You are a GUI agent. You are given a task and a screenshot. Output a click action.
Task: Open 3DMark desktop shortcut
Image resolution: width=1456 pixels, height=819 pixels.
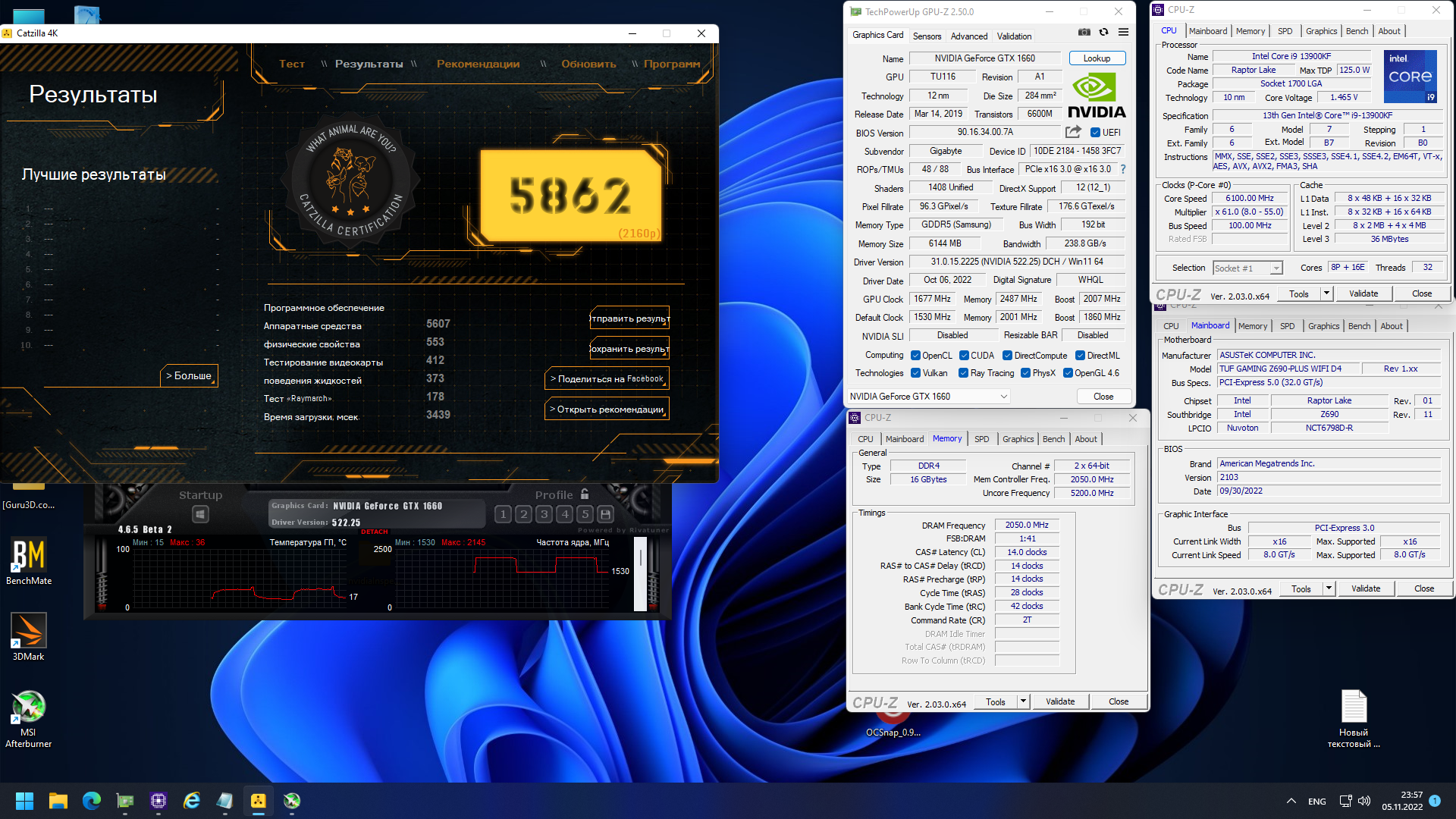click(29, 637)
